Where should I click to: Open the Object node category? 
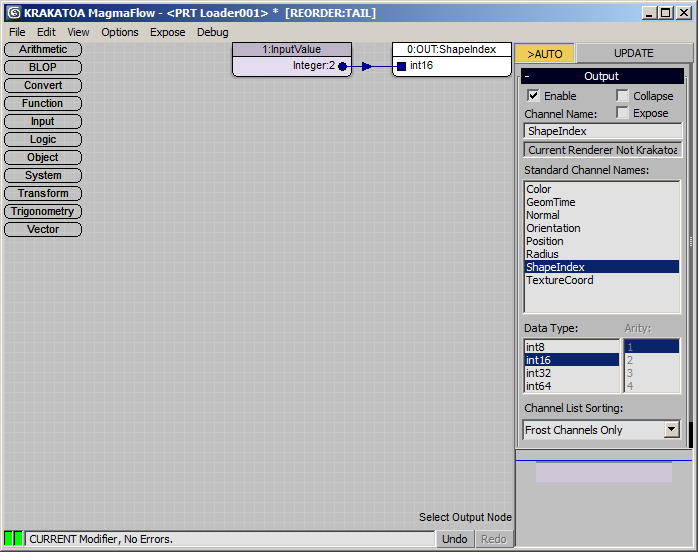(x=43, y=158)
